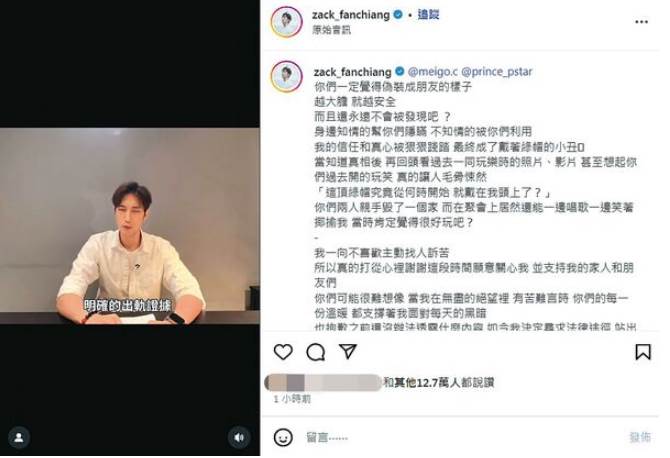Click the zack_fanchiang username in caption
670x458 pixels.
click(353, 72)
